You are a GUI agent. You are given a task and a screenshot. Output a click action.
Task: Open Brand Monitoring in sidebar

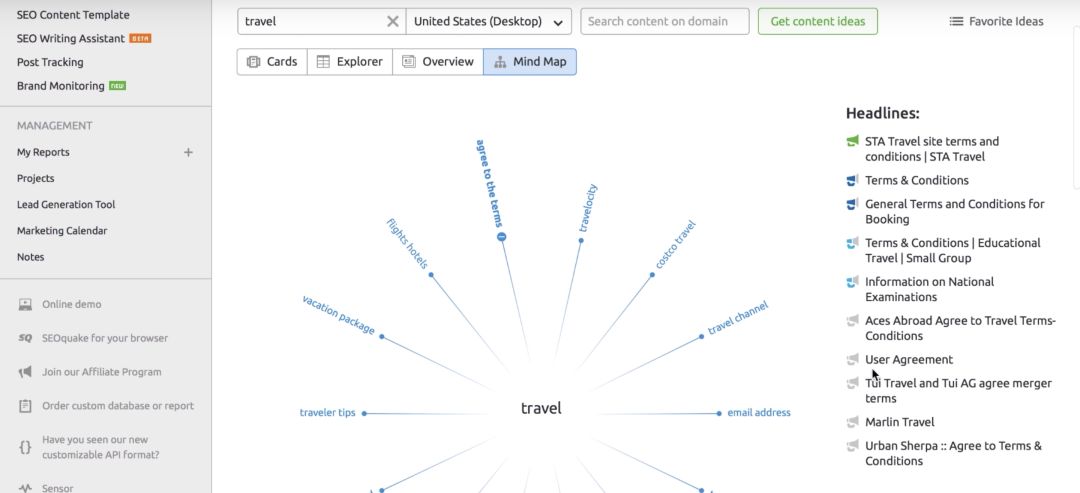(61, 86)
